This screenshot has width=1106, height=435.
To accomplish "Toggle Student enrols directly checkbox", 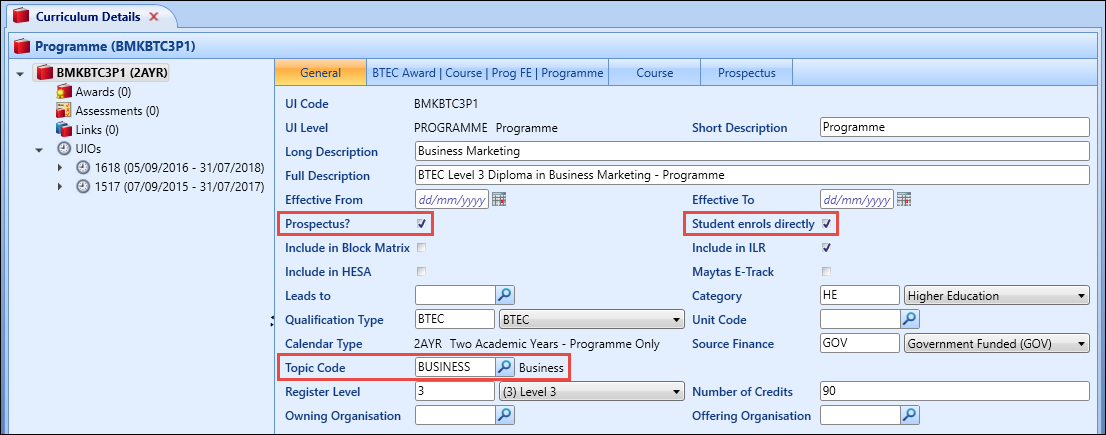I will (x=827, y=223).
